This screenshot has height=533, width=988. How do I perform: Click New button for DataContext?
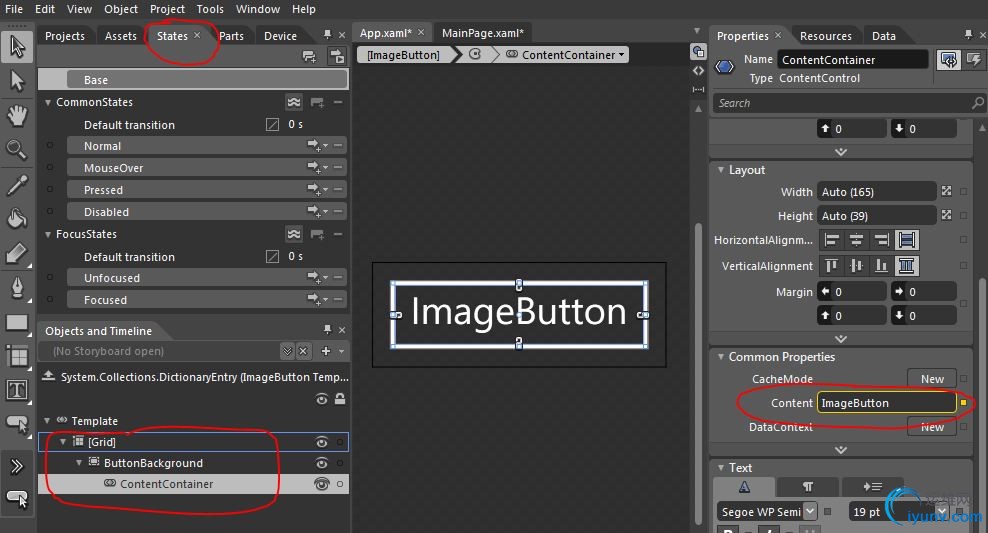coord(932,427)
